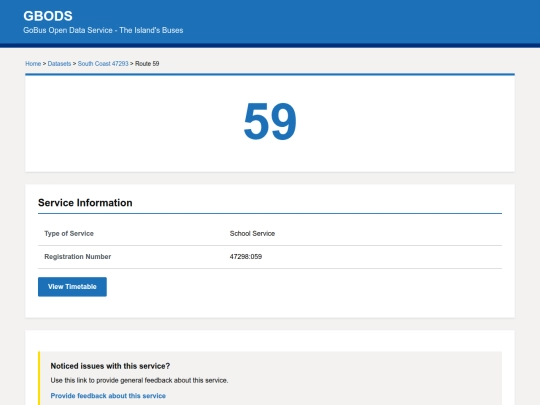Select the Type of Service label
This screenshot has width=540, height=405.
pyautogui.click(x=69, y=233)
